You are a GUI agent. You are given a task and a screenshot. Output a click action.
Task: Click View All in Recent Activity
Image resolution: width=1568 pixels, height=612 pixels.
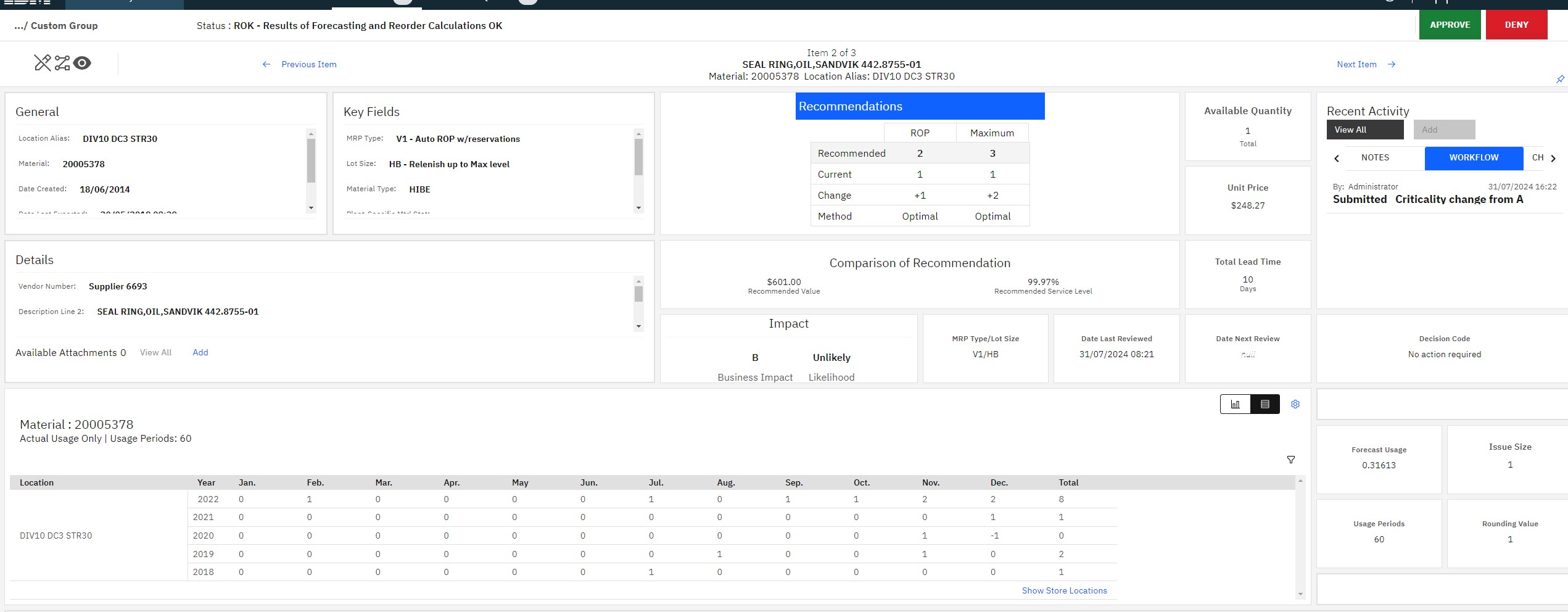tap(1365, 130)
